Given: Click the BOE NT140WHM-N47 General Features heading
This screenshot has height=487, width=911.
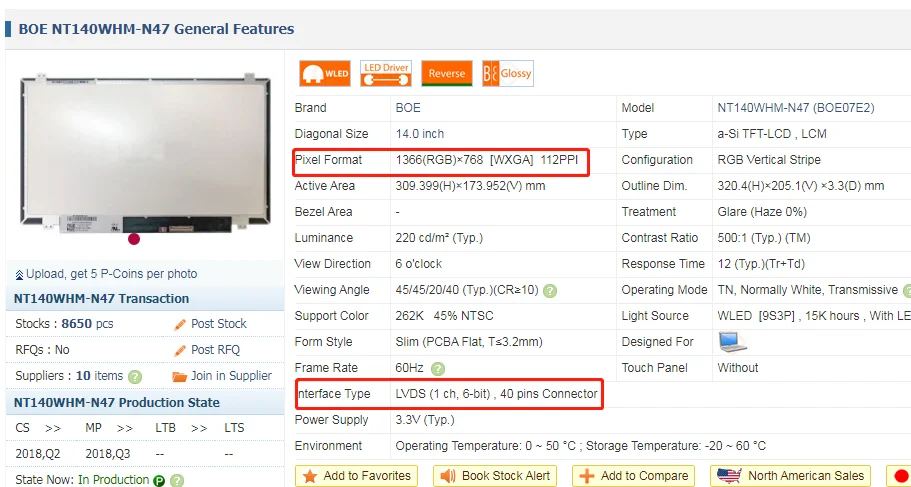Looking at the screenshot, I should pos(156,29).
